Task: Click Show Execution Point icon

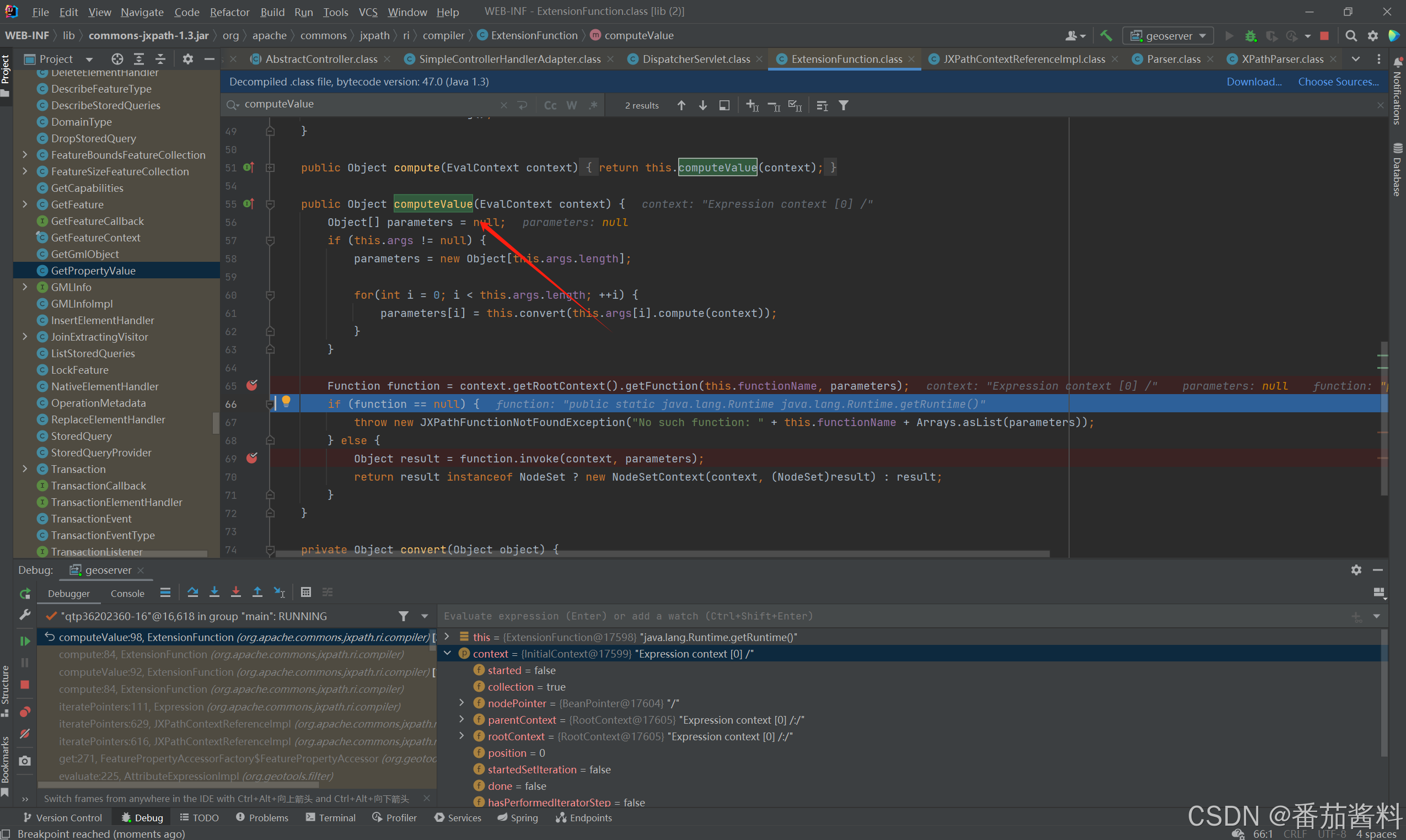Action: (165, 592)
